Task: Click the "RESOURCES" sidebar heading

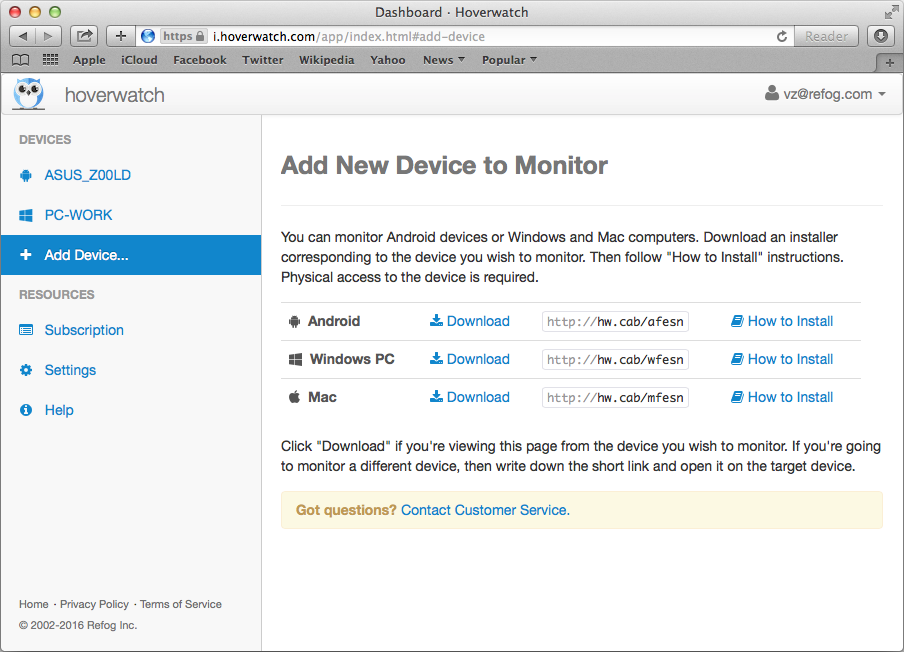Action: pyautogui.click(x=56, y=295)
